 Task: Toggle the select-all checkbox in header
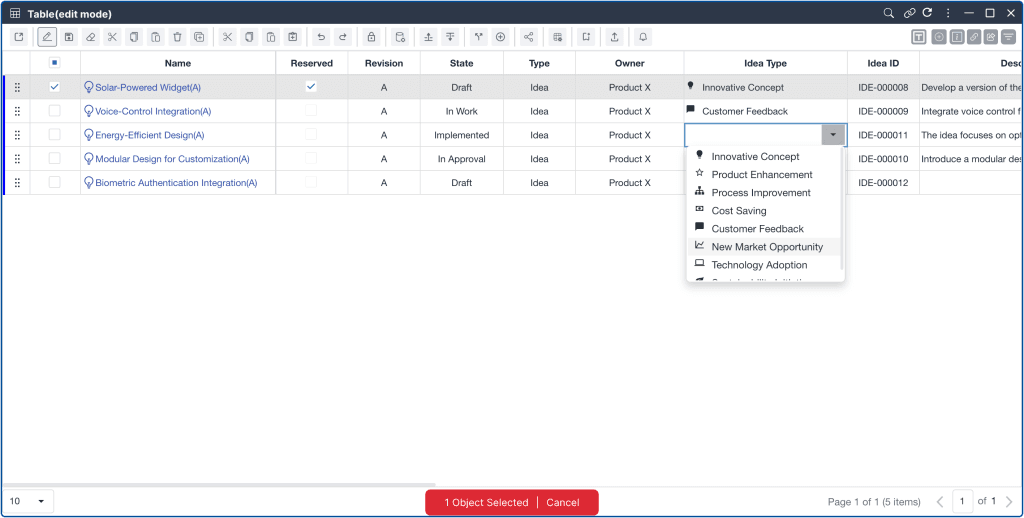point(55,63)
